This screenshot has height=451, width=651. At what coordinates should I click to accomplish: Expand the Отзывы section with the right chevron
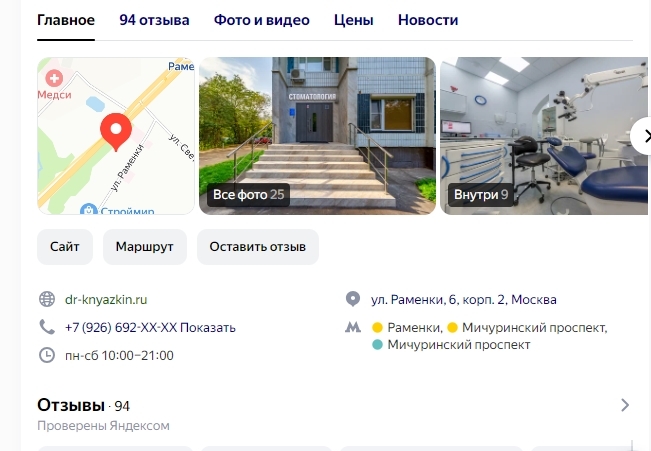tap(625, 405)
